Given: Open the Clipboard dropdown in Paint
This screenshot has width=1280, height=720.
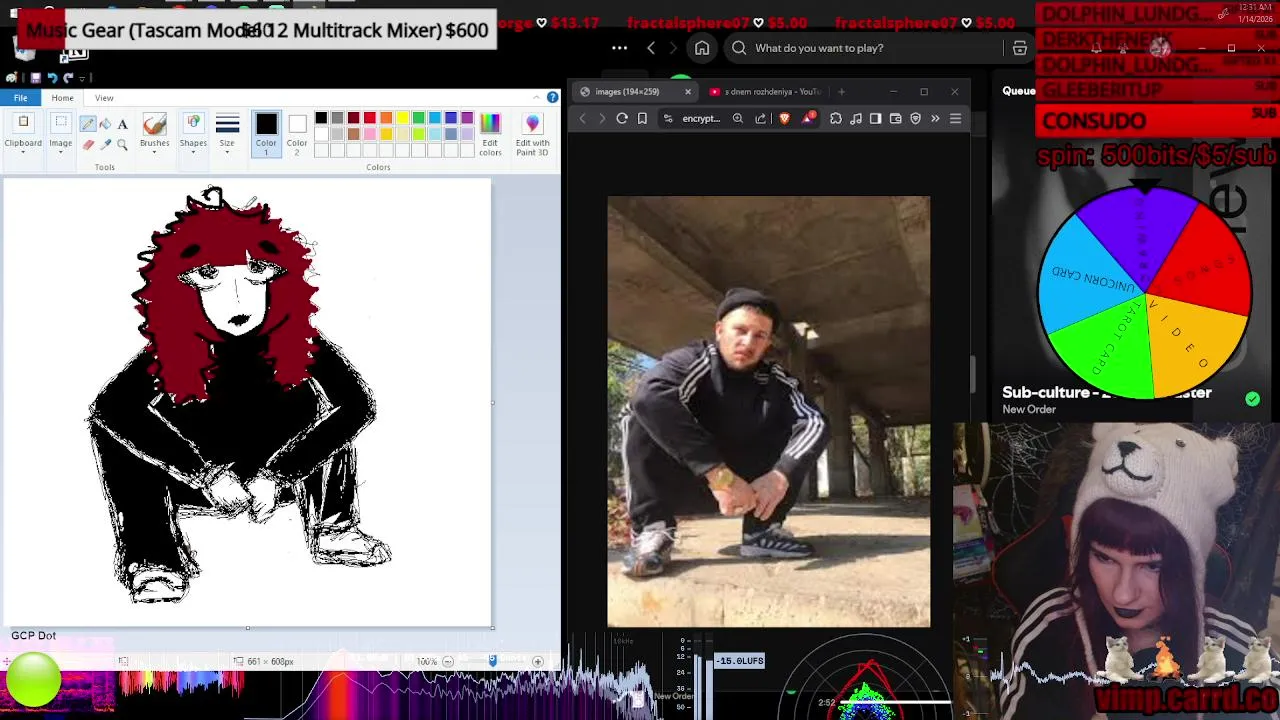Looking at the screenshot, I should pyautogui.click(x=23, y=134).
